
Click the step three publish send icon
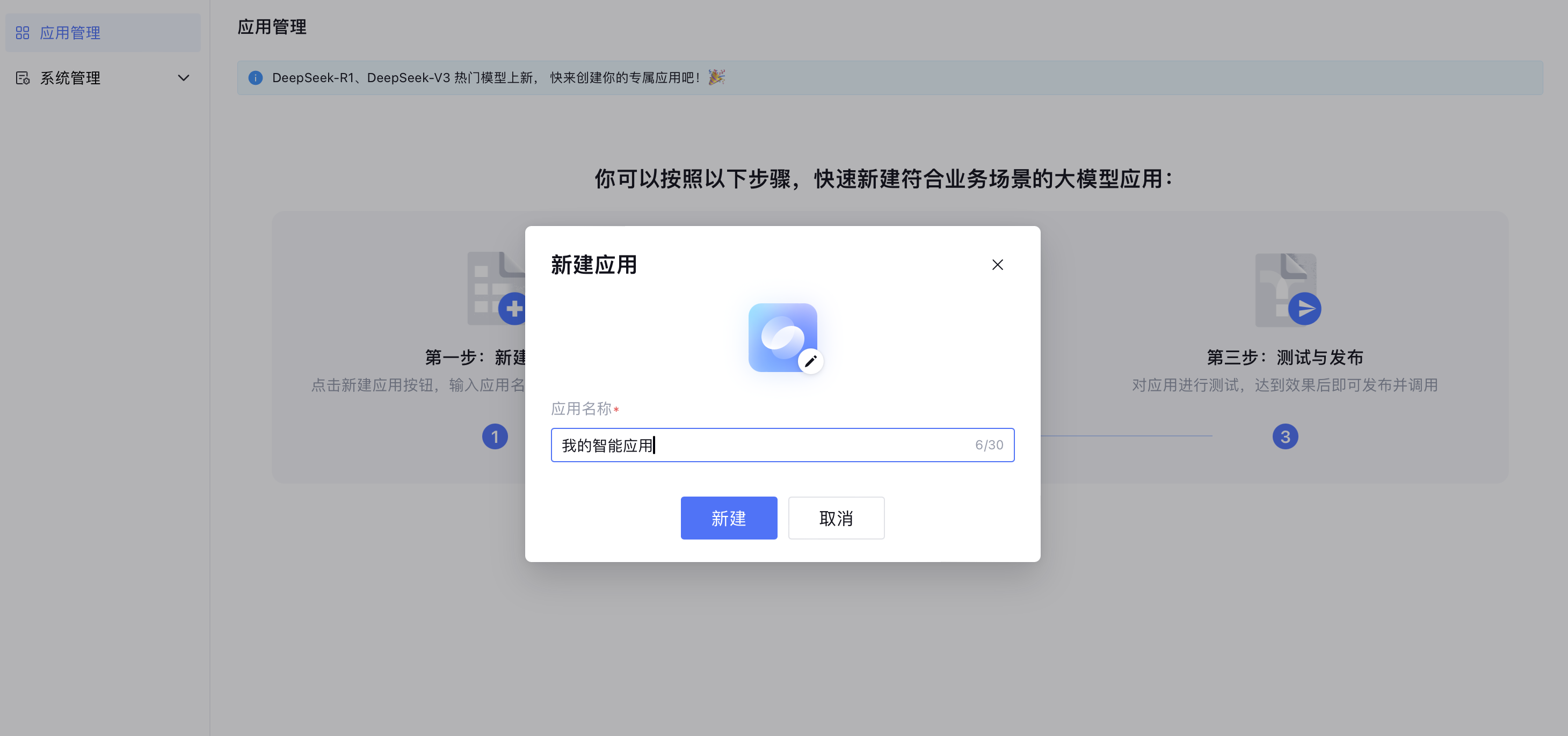[x=1304, y=309]
